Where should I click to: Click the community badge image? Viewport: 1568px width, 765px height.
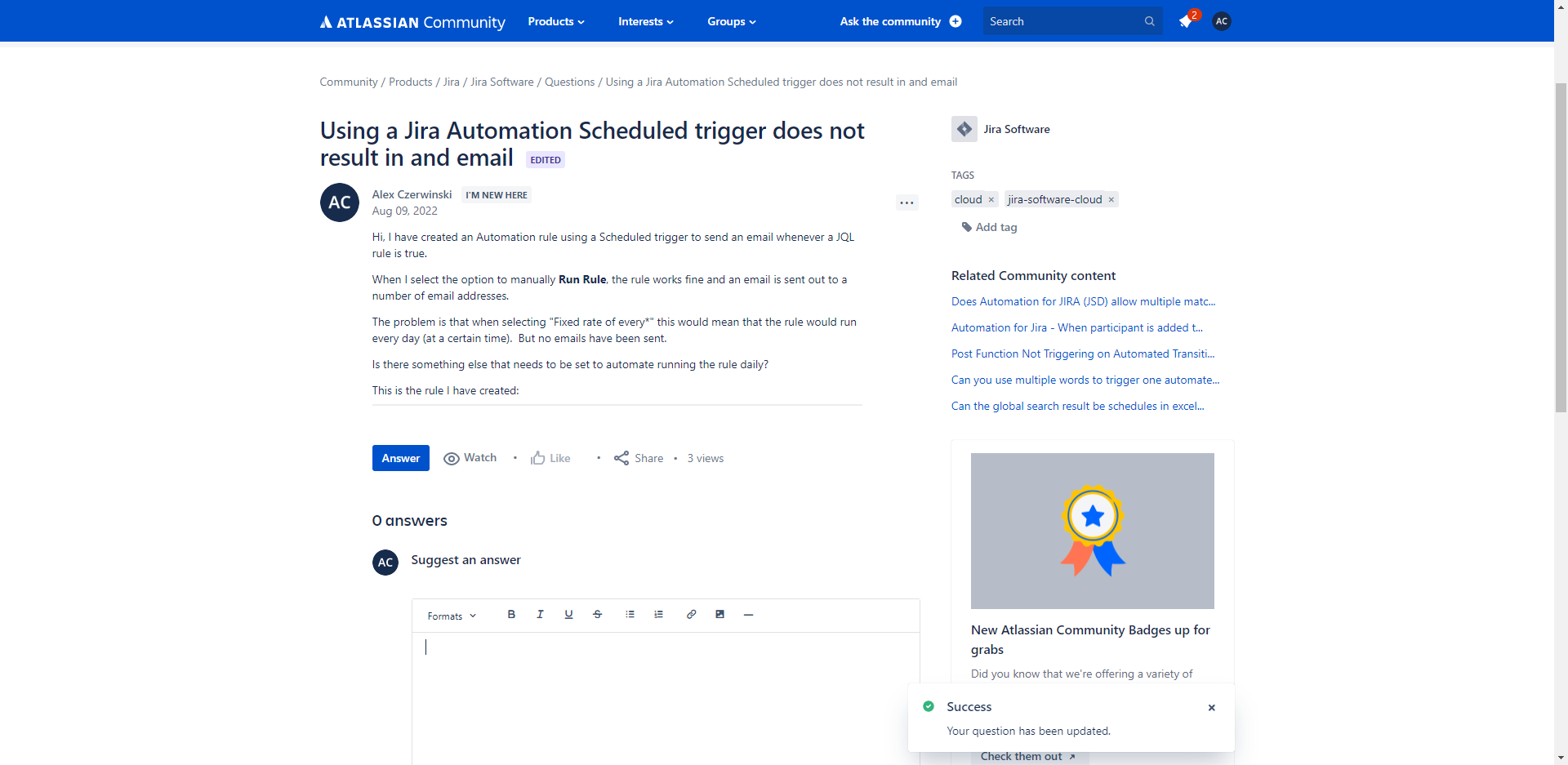(x=1093, y=531)
